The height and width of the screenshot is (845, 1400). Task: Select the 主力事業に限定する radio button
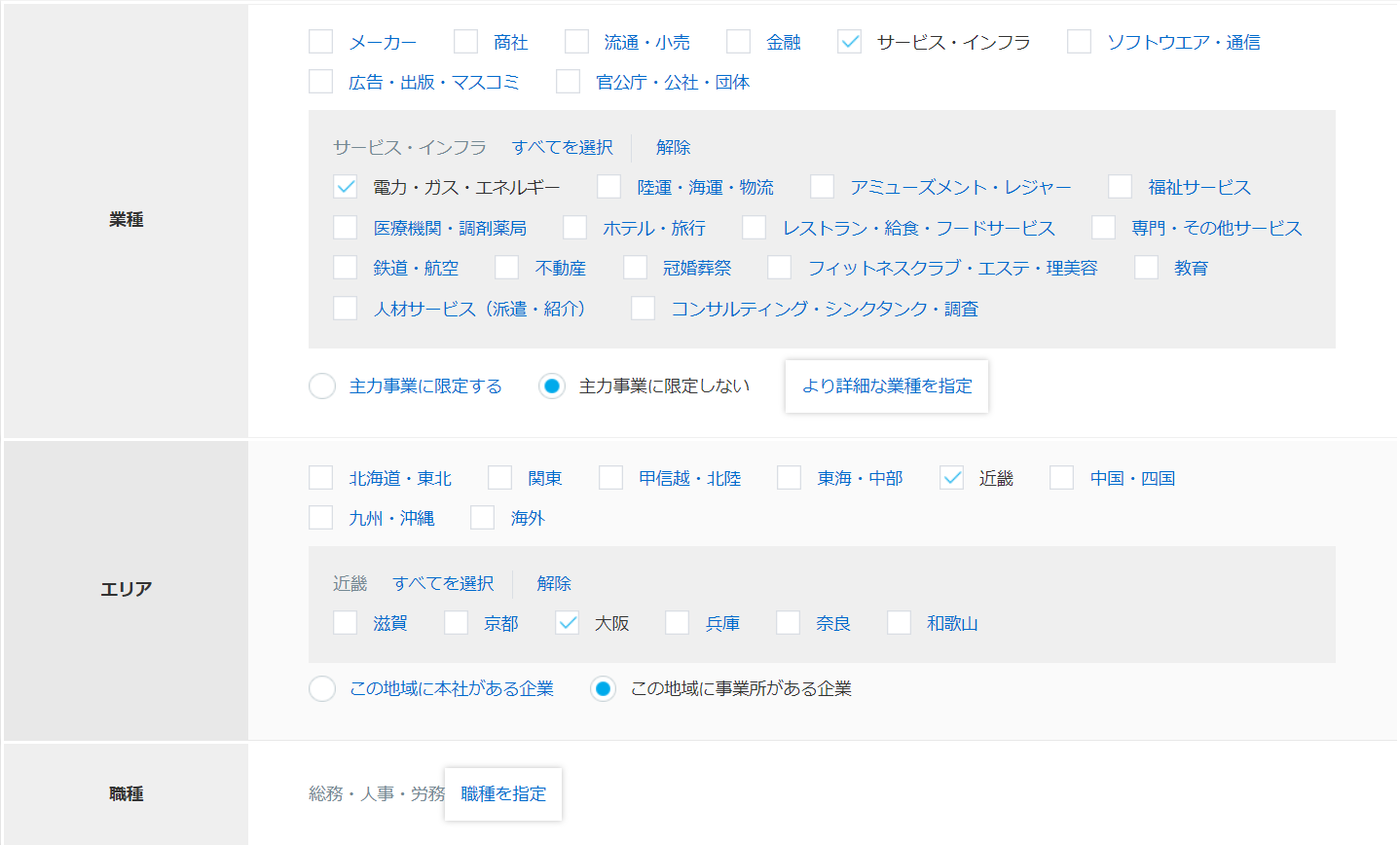322,386
